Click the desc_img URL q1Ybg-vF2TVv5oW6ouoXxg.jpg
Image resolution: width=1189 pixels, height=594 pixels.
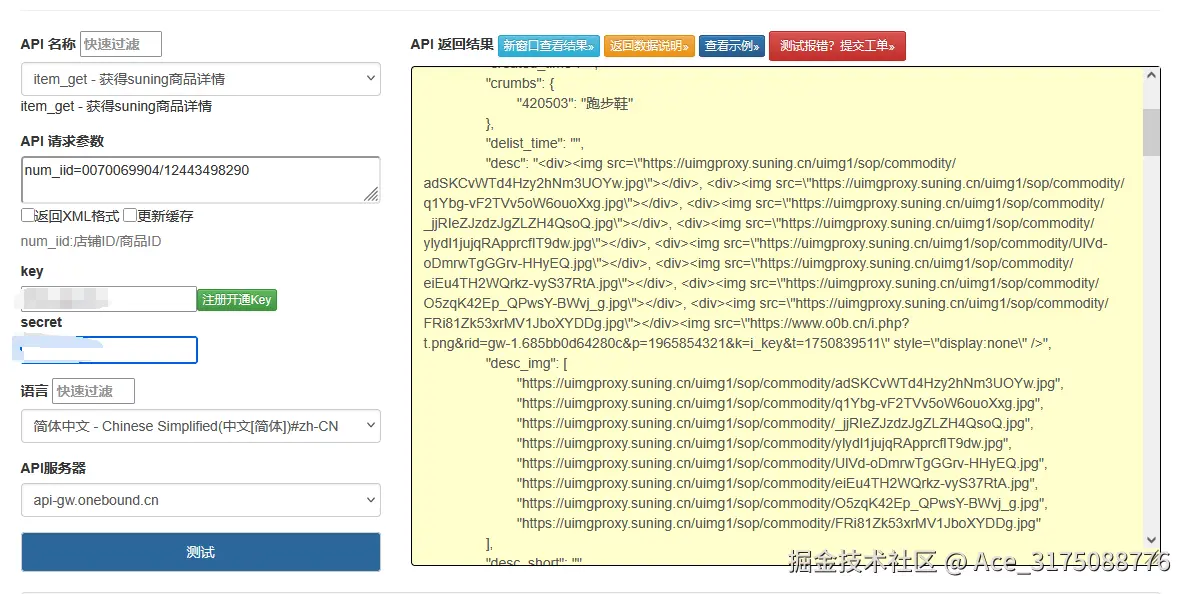pos(780,403)
